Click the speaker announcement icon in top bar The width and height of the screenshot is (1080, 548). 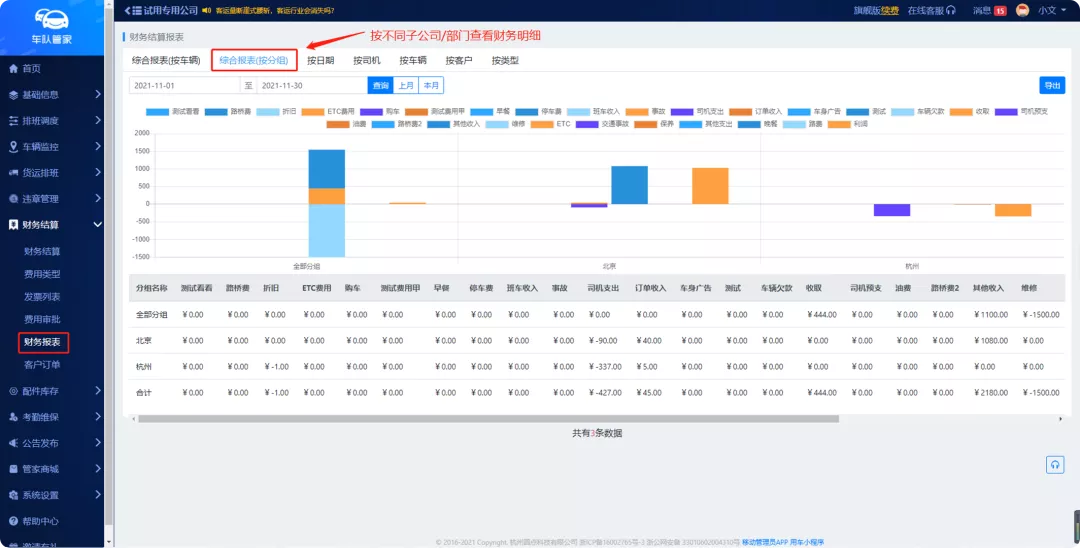206,10
